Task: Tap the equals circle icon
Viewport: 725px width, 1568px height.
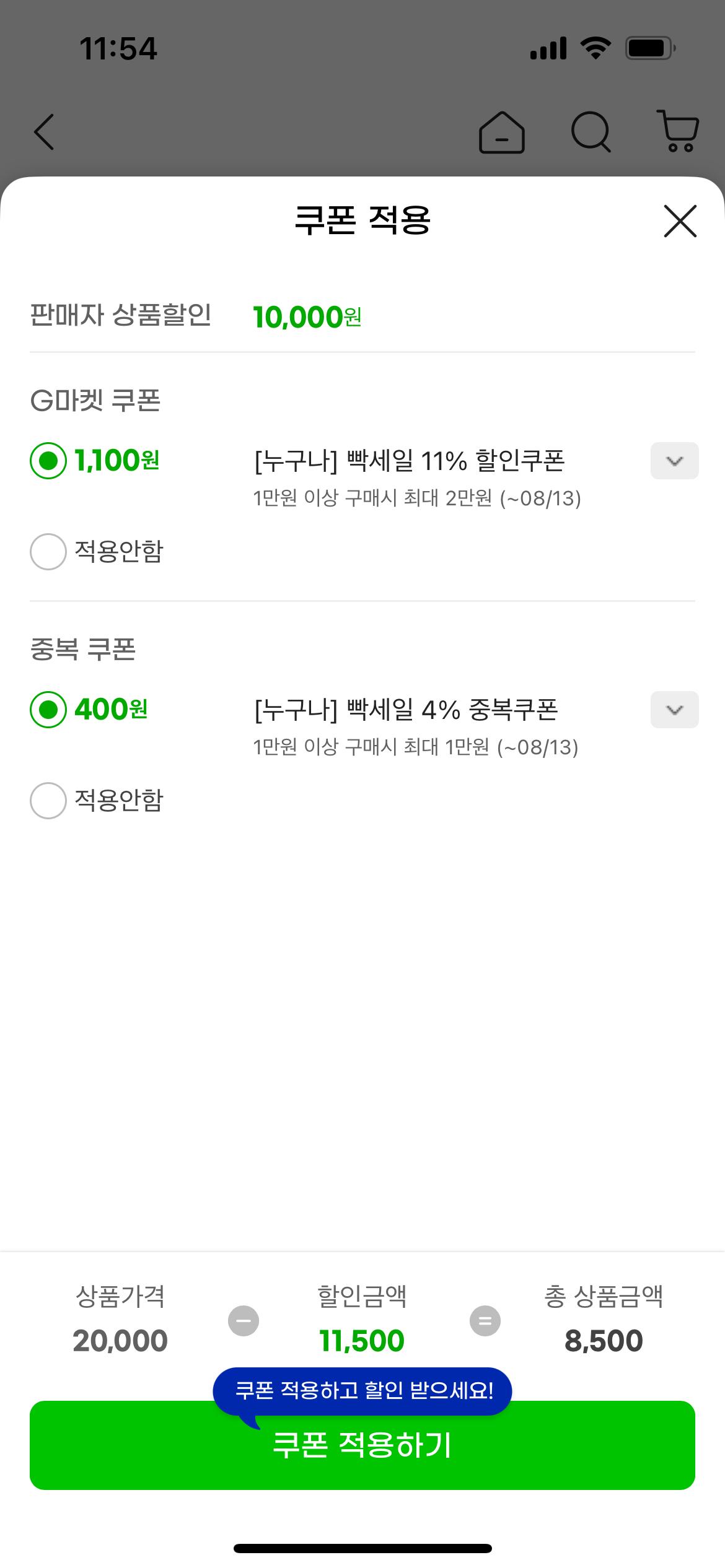Action: (x=485, y=1321)
